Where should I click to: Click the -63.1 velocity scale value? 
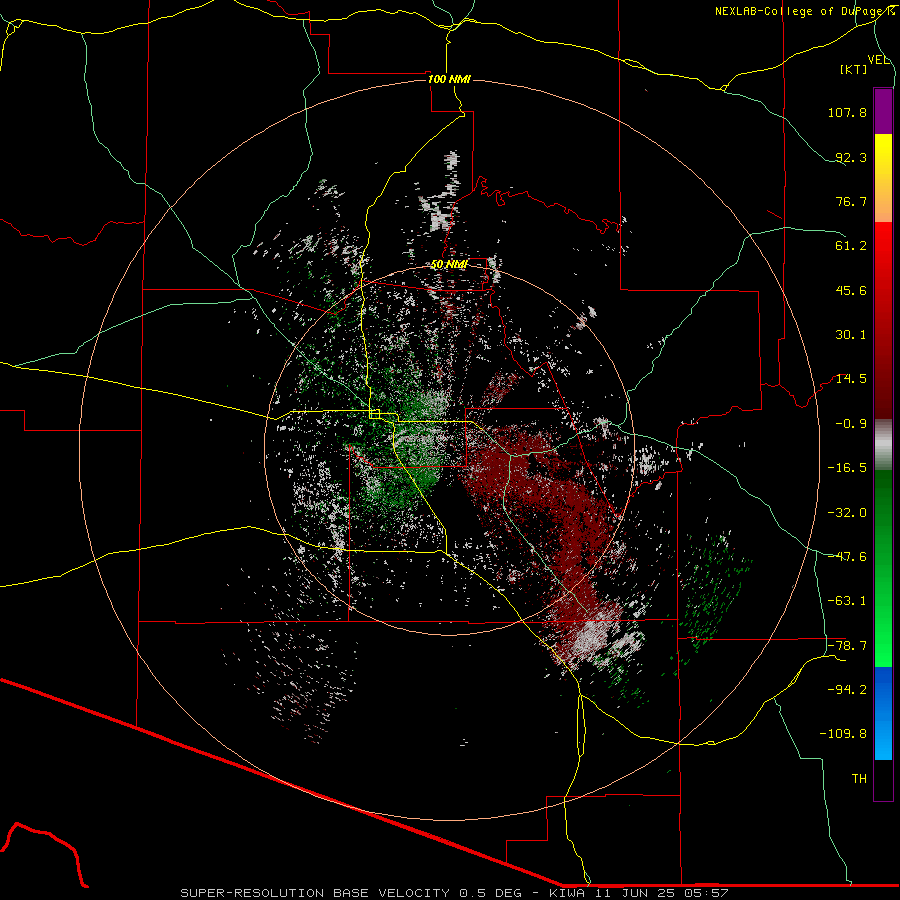click(x=847, y=601)
